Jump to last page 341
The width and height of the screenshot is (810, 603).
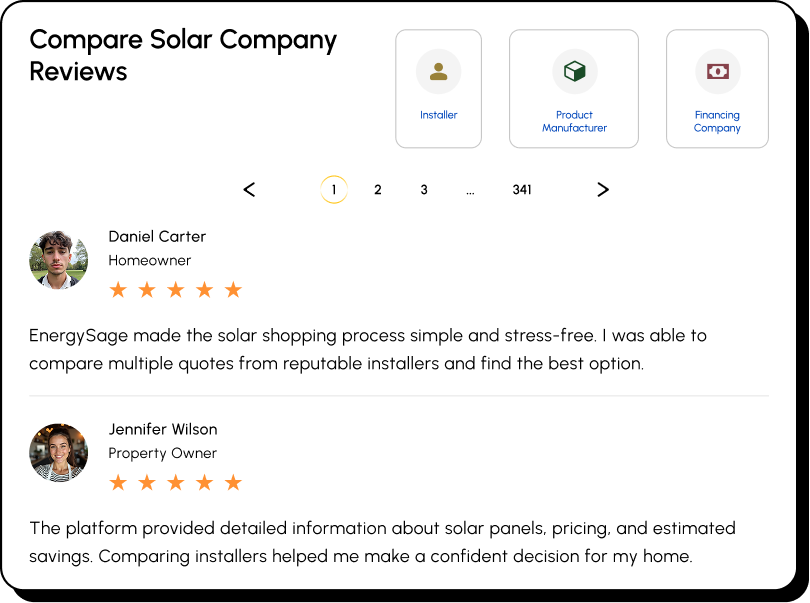tap(522, 190)
